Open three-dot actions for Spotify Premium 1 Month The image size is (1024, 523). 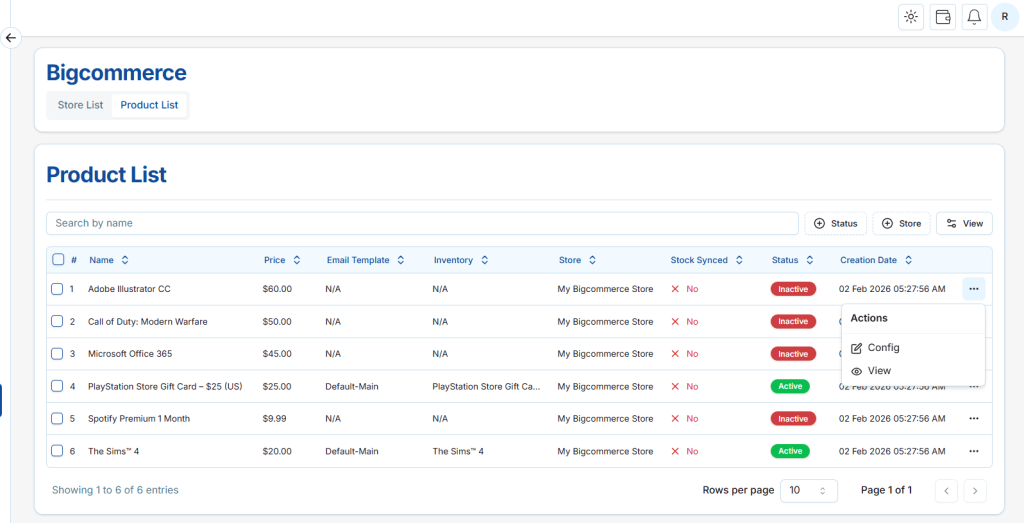pos(973,419)
